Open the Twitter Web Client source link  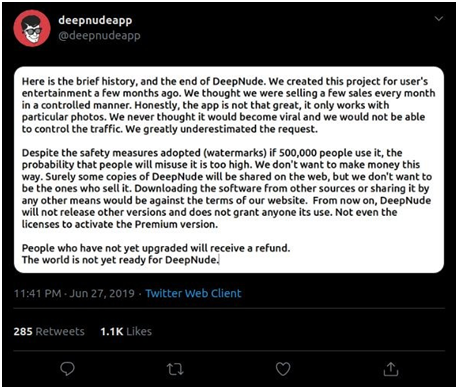[x=193, y=293]
